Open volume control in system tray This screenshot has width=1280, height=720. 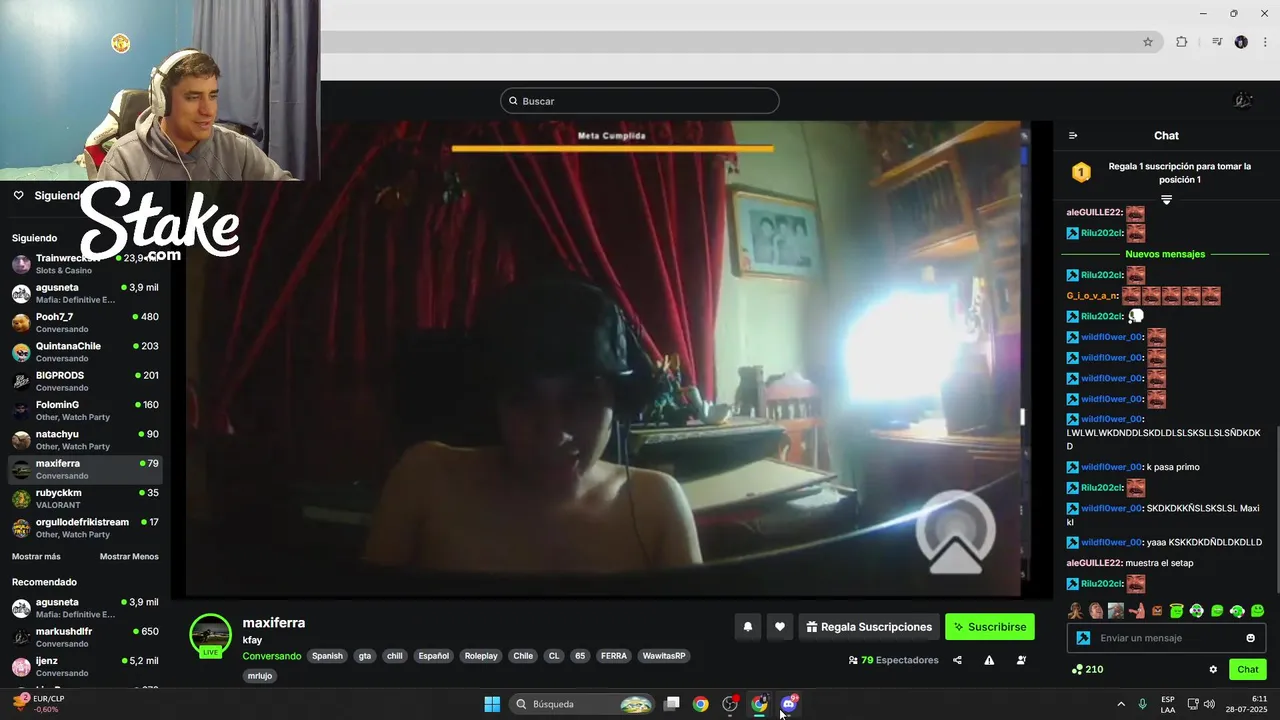[x=1209, y=704]
